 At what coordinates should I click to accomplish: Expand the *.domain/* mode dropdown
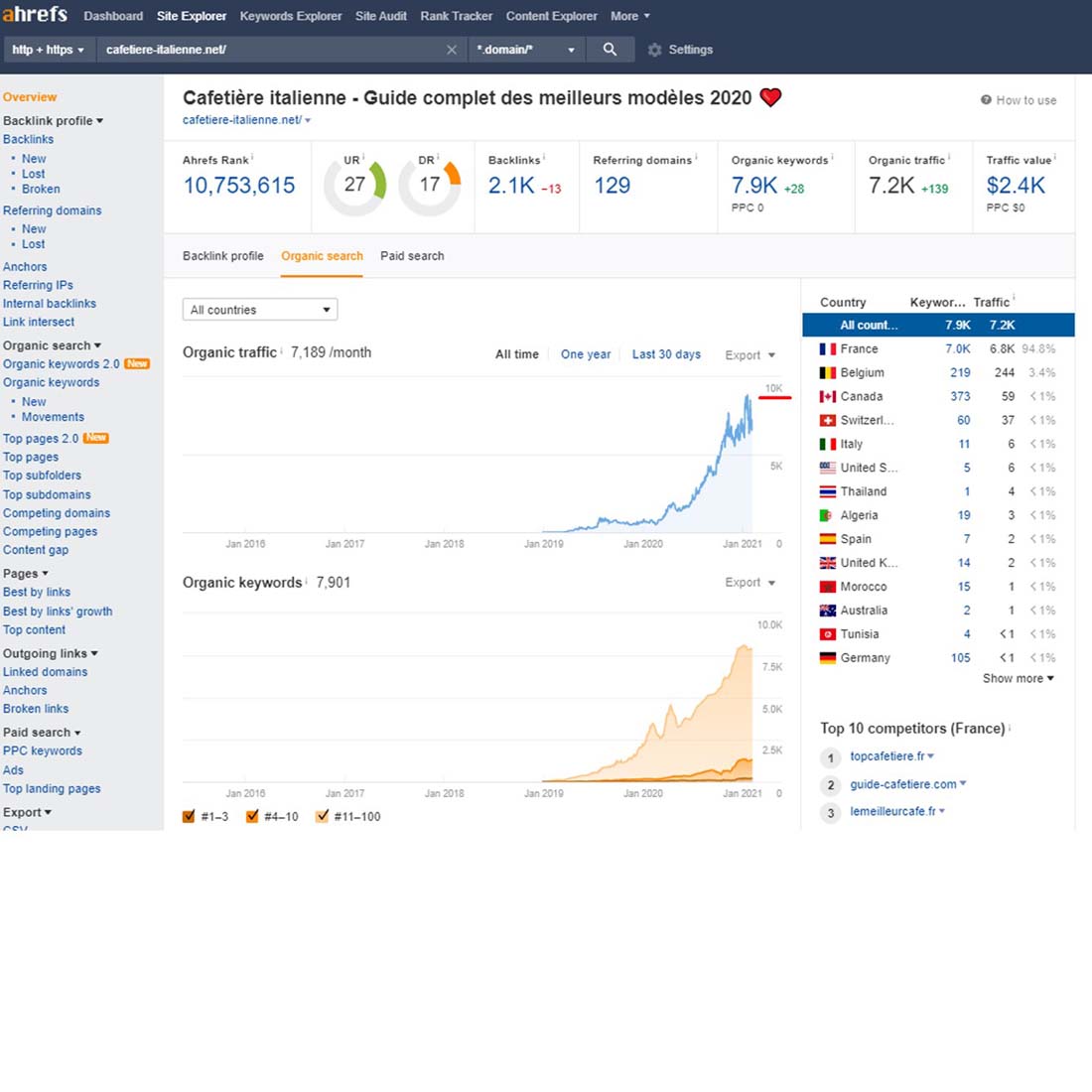(525, 50)
